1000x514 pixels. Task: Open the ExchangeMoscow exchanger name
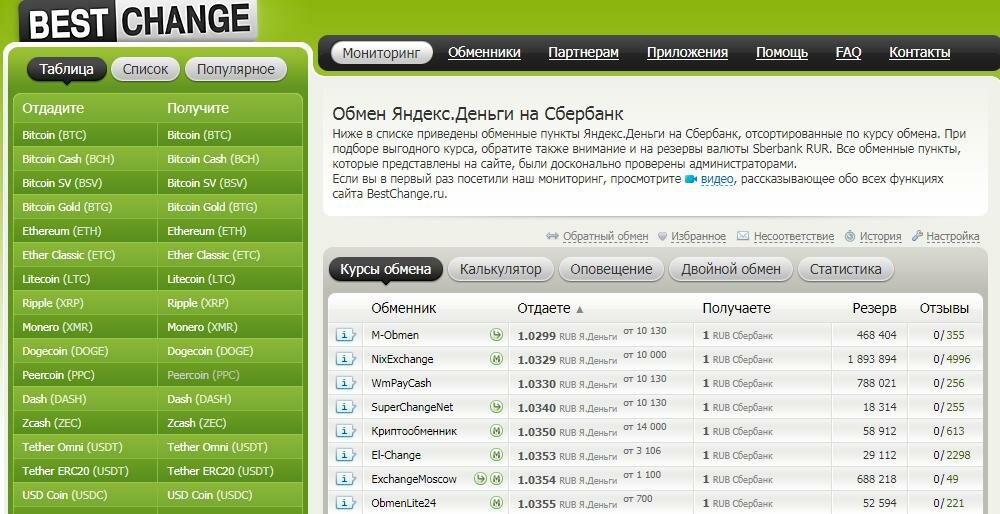[x=414, y=479]
